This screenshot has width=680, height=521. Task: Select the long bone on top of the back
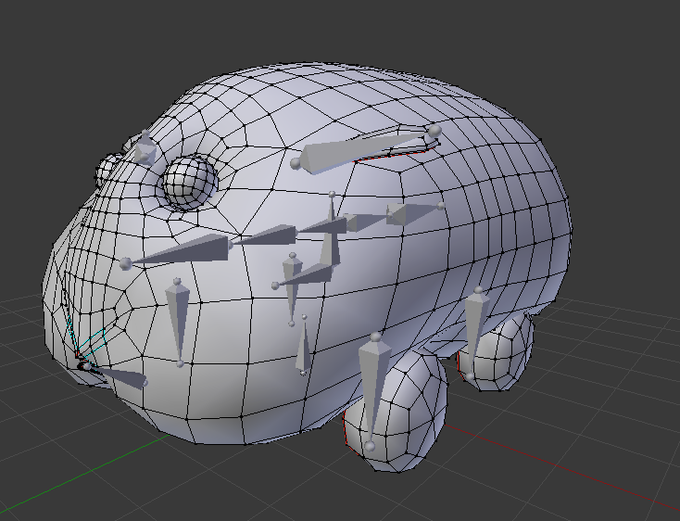(364, 151)
